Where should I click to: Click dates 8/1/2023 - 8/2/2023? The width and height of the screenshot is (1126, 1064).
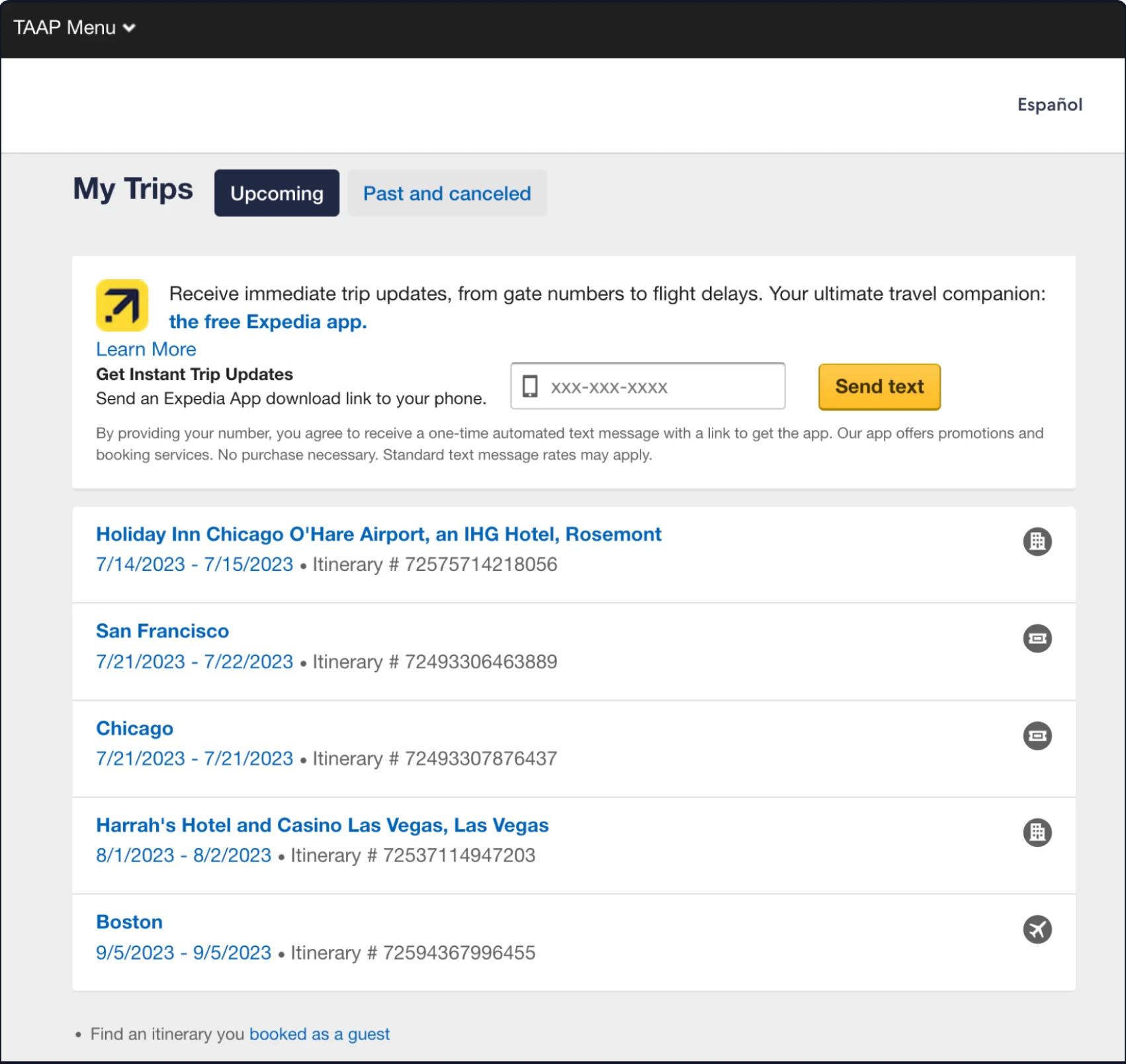tap(184, 856)
